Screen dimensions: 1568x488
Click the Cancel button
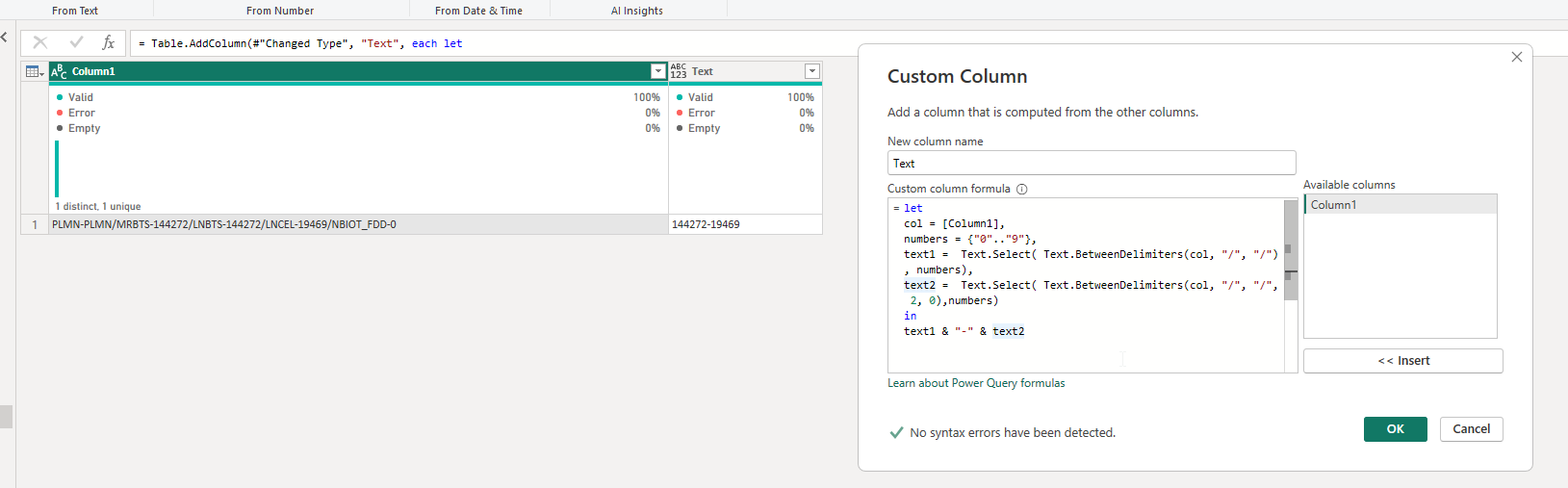[1472, 429]
